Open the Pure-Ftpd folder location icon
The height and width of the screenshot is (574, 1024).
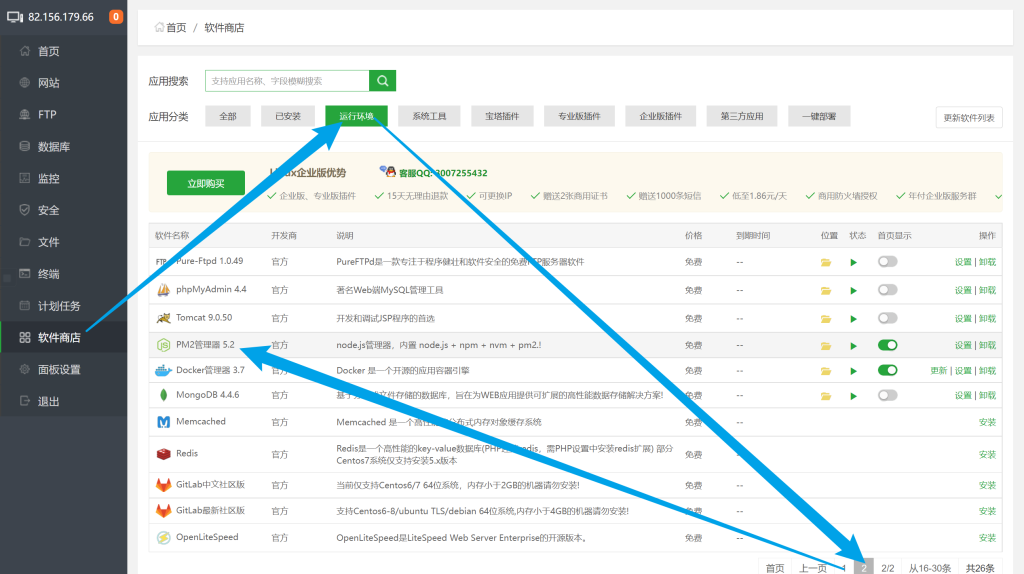coord(826,262)
